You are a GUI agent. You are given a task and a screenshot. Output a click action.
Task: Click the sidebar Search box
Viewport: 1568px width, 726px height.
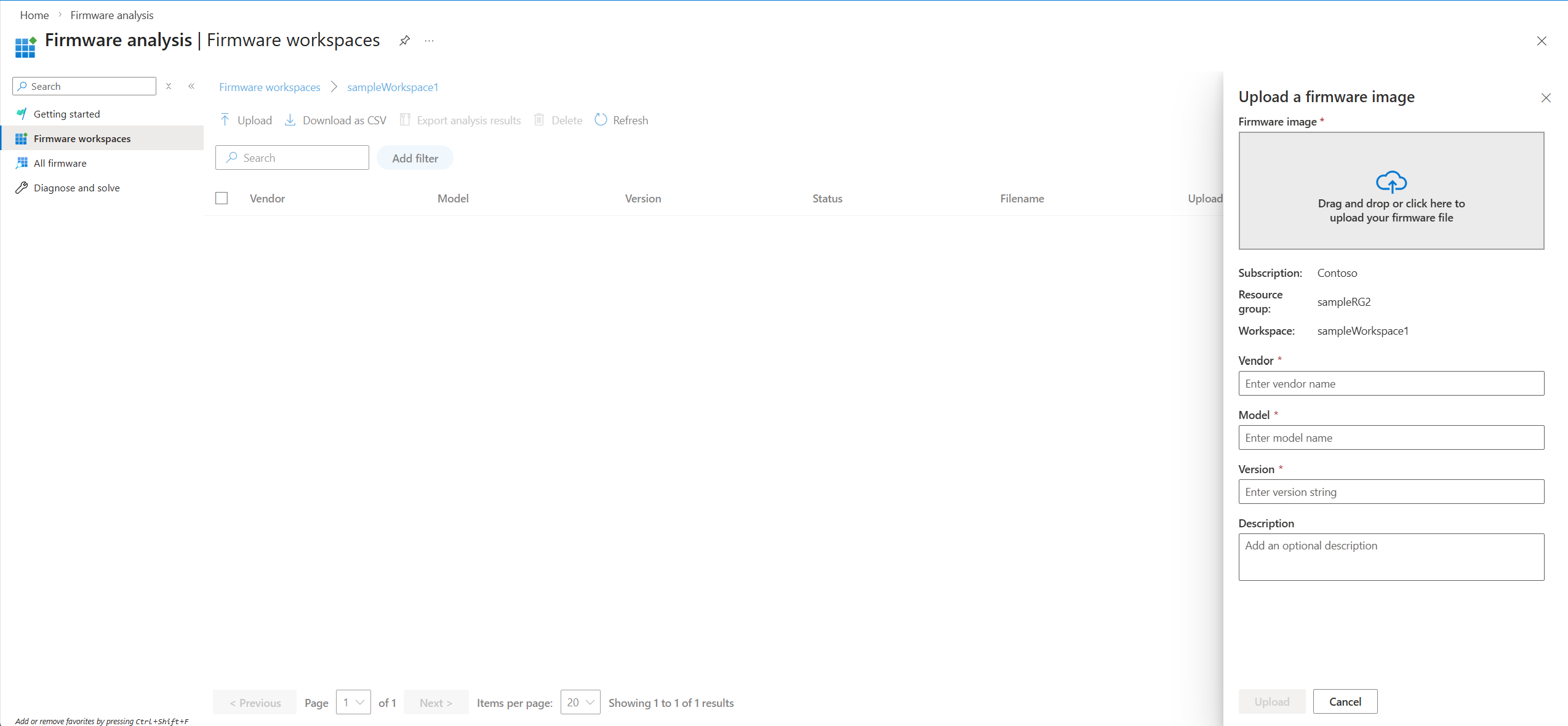pos(84,86)
